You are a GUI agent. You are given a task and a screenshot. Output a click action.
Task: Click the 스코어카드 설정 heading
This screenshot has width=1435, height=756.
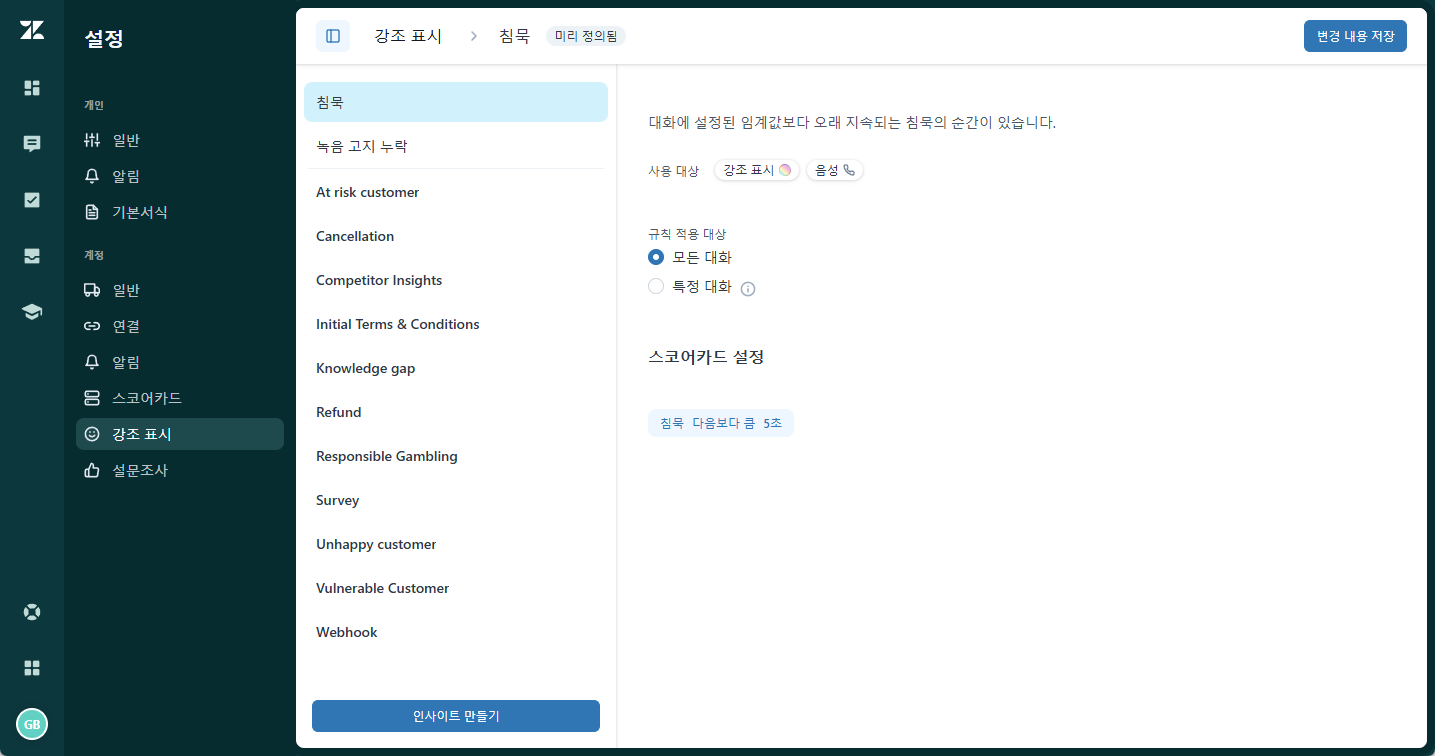click(706, 357)
